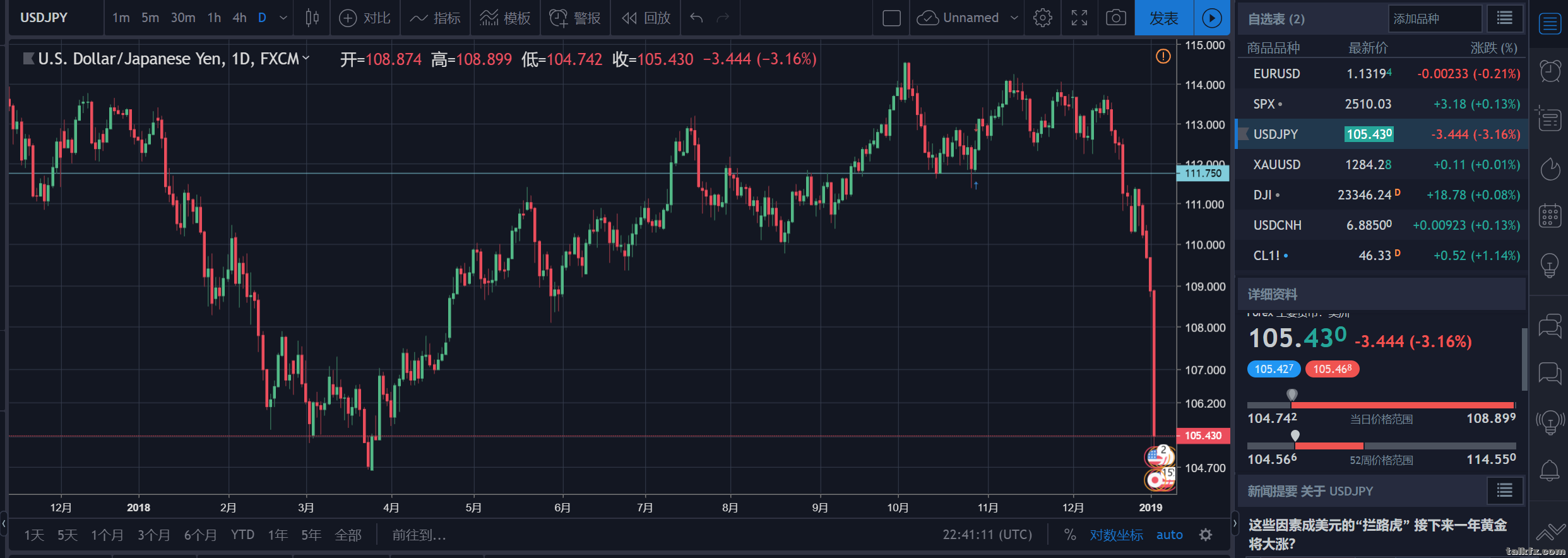Take a chart snapshot with camera icon

pyautogui.click(x=1116, y=18)
